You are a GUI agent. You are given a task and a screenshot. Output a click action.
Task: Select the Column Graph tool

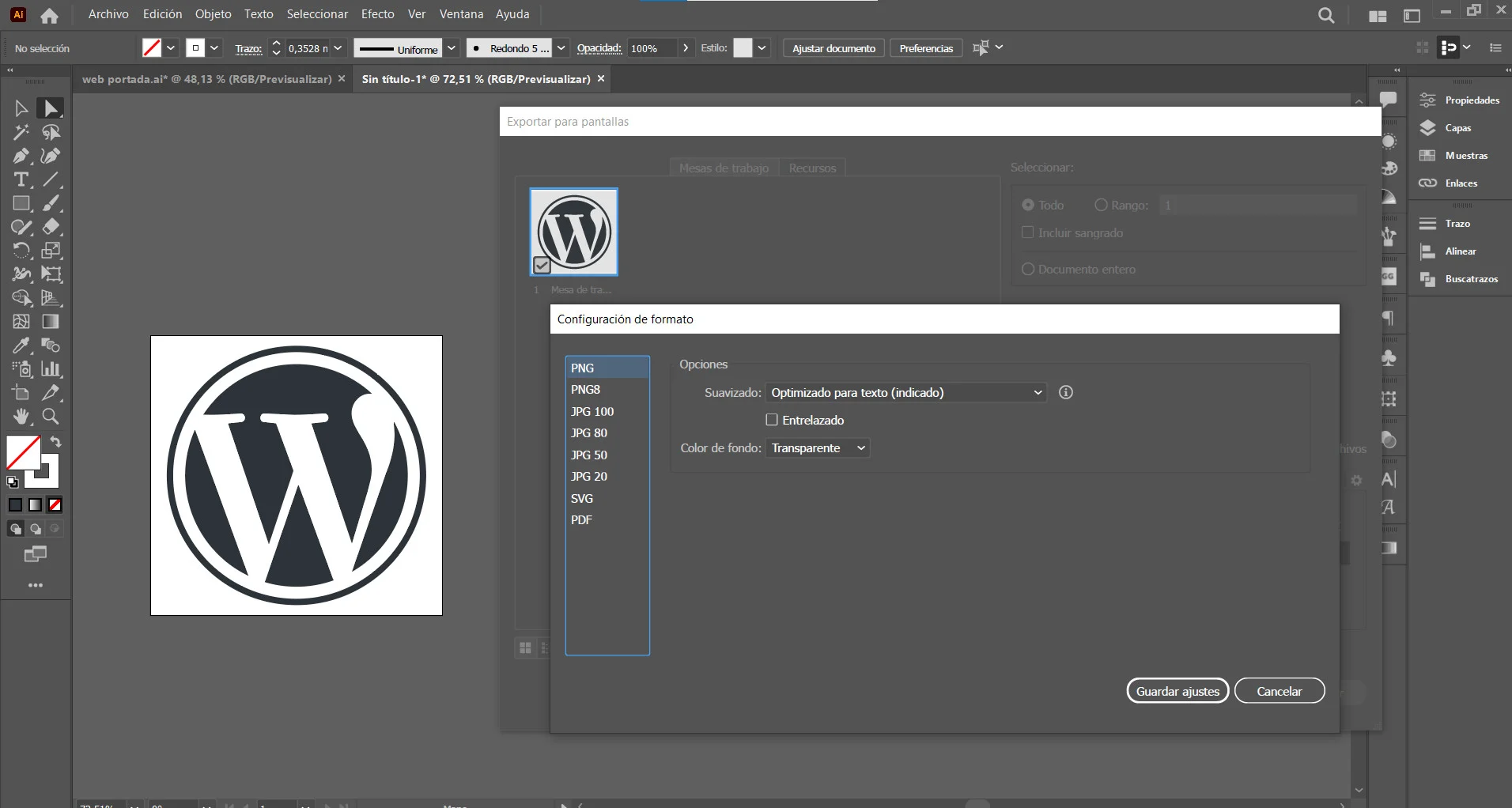click(x=51, y=369)
